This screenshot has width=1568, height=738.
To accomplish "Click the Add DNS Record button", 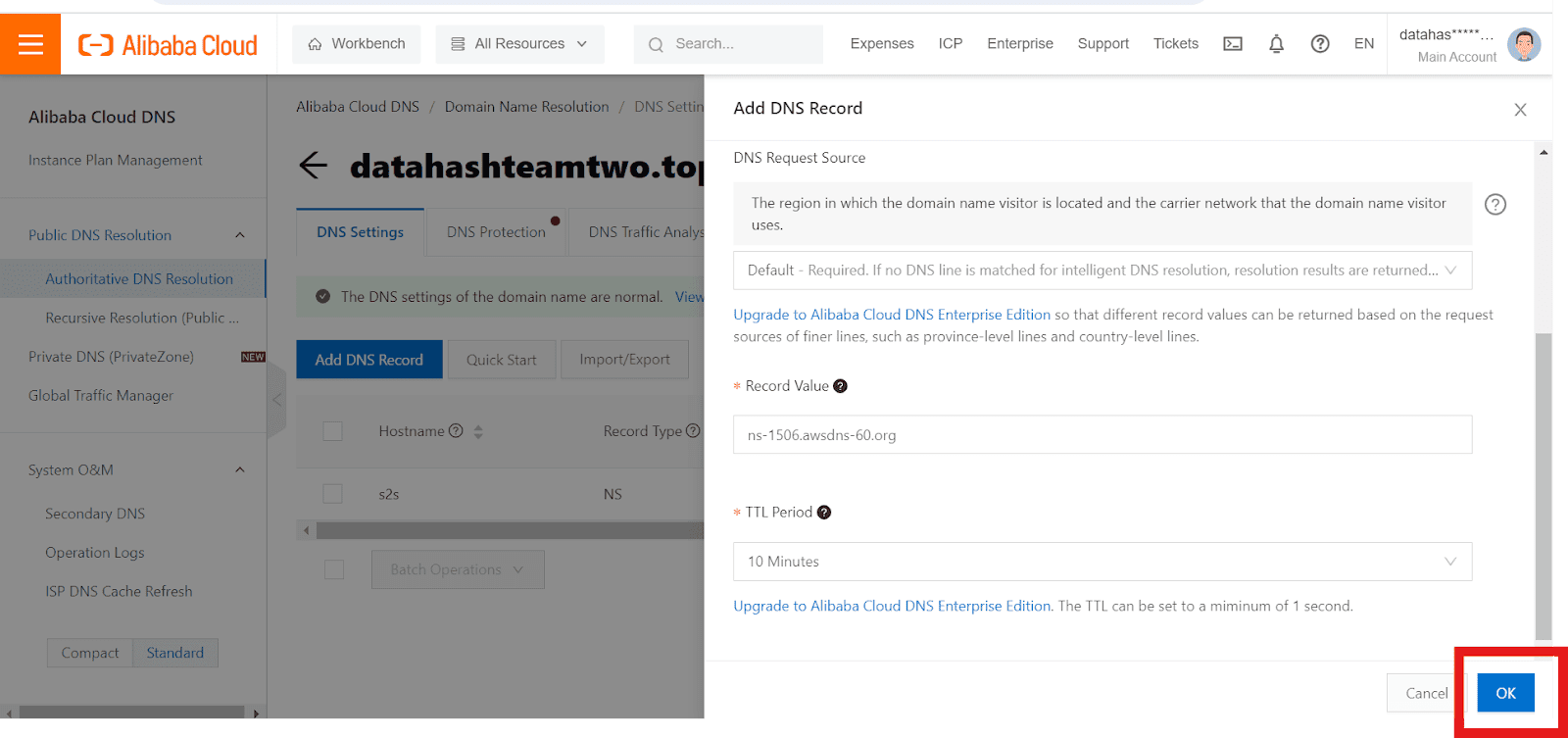I will tap(369, 360).
